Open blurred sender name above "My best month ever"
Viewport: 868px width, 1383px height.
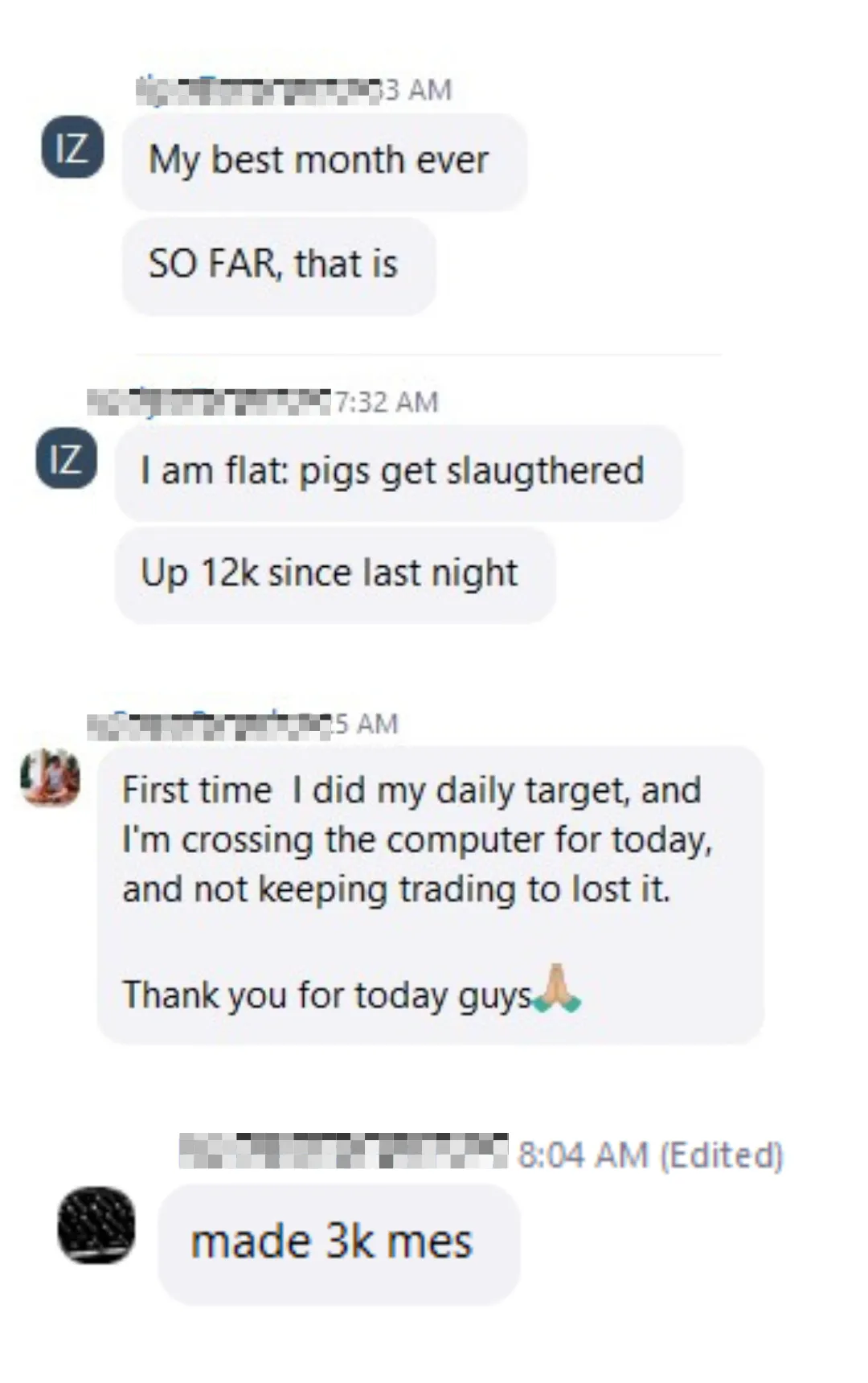[257, 89]
